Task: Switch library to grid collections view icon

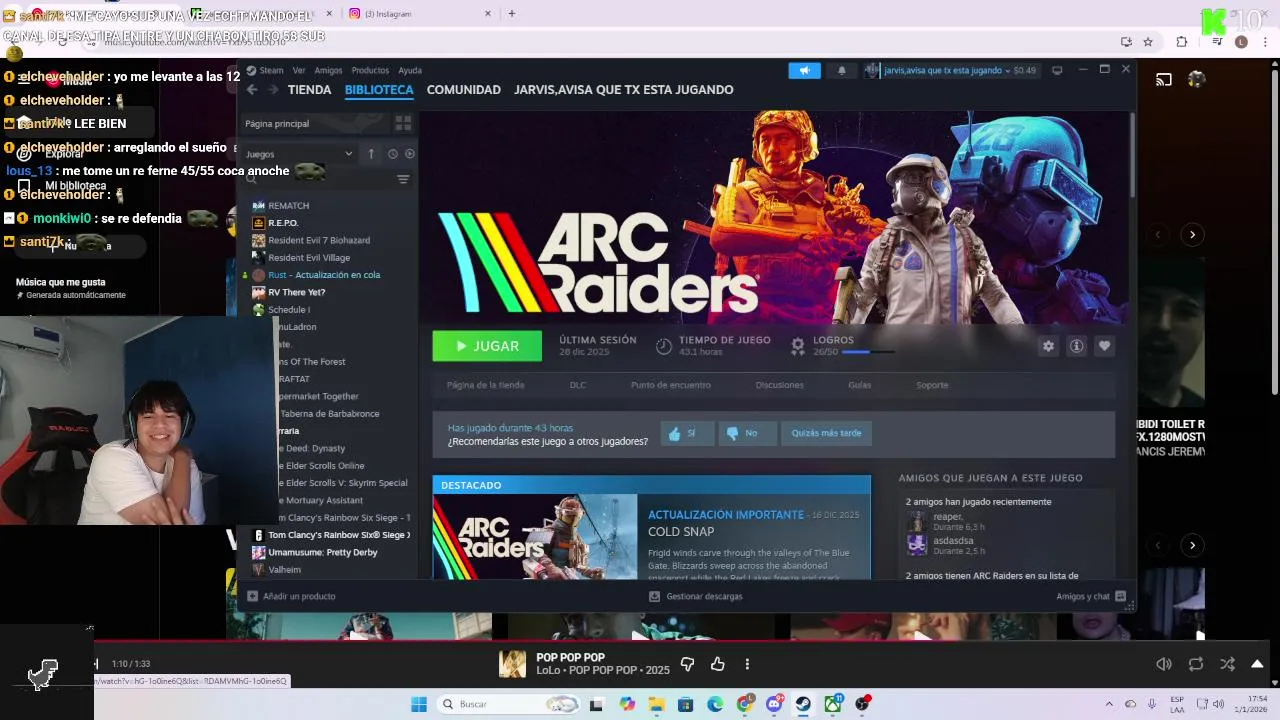Action: coord(403,123)
